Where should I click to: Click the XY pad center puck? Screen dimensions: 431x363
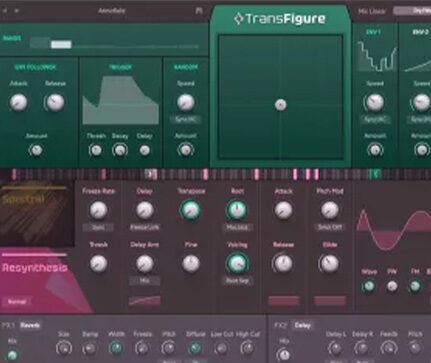(281, 105)
